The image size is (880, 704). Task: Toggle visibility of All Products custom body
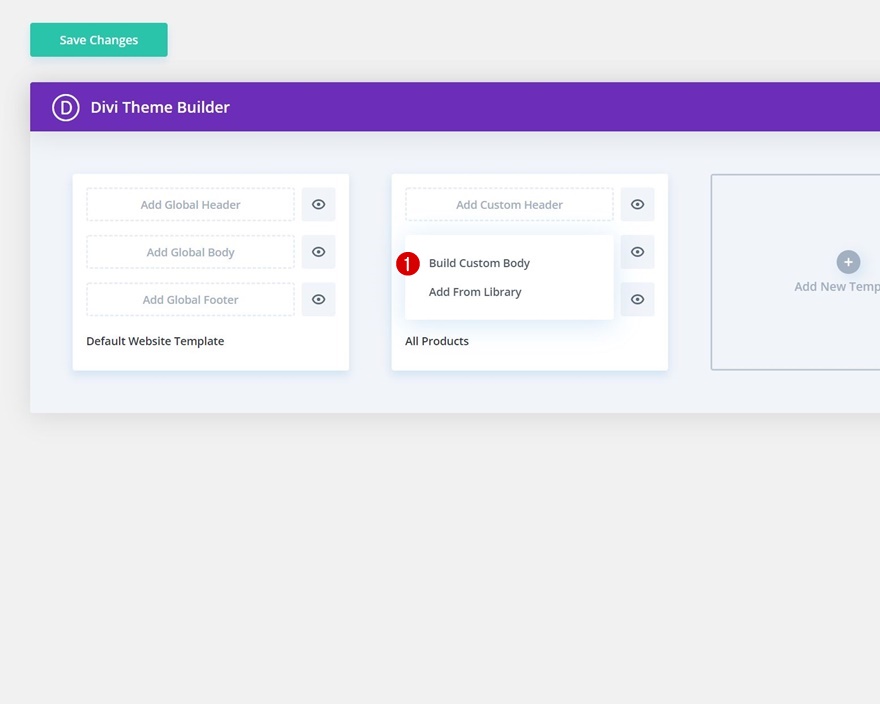tap(637, 252)
